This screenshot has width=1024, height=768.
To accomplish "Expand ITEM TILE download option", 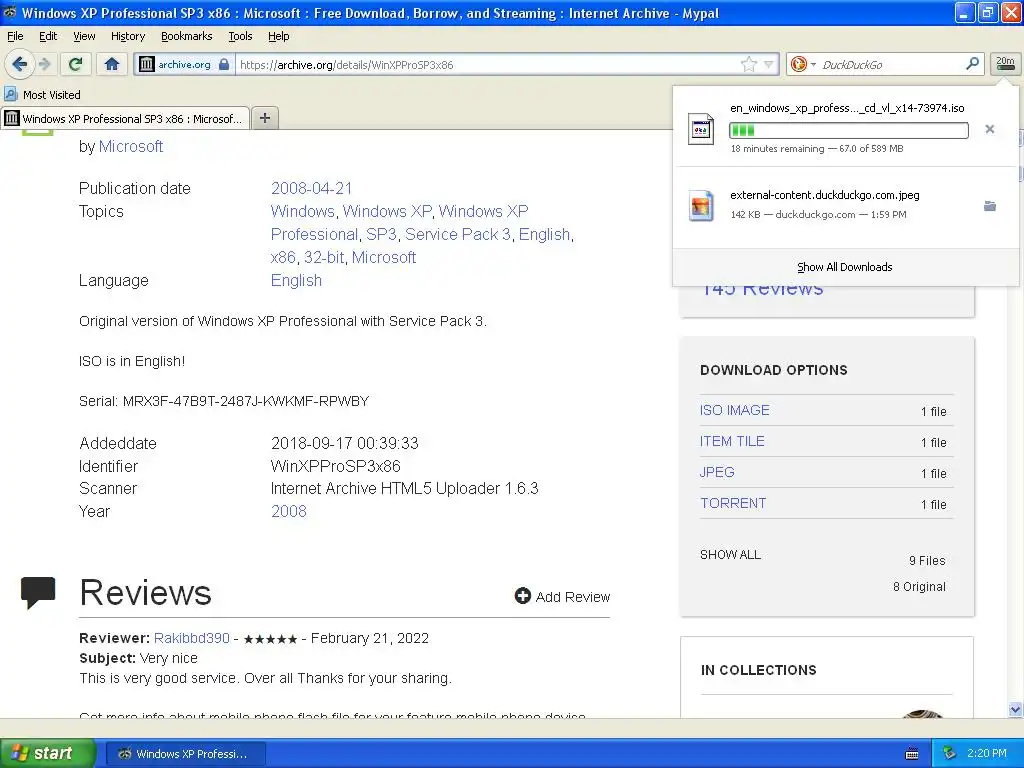I will [732, 441].
